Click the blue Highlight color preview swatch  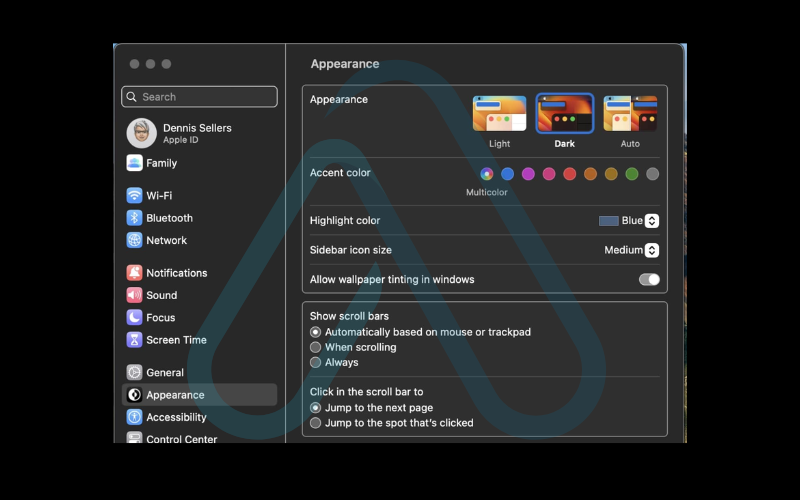608,221
